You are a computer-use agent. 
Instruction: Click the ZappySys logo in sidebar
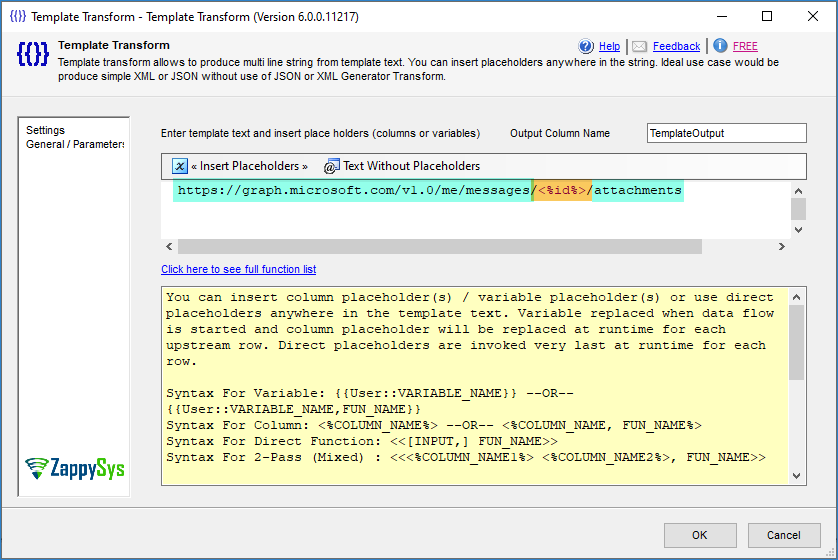coord(73,468)
